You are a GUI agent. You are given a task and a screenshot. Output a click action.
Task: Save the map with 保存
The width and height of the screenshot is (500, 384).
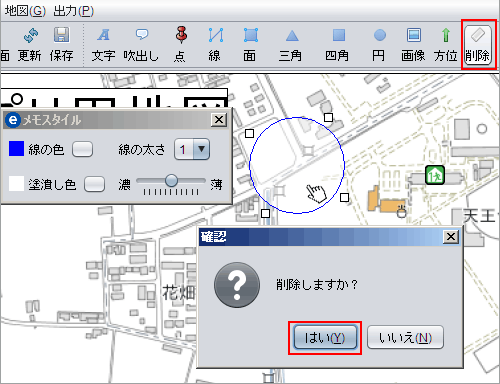coord(62,45)
